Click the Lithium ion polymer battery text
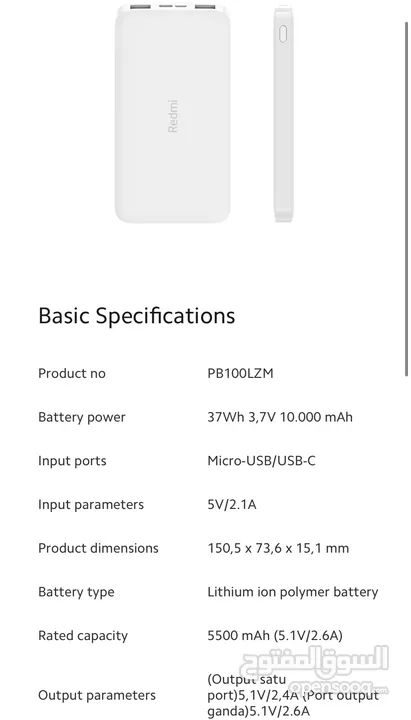 [x=293, y=592]
